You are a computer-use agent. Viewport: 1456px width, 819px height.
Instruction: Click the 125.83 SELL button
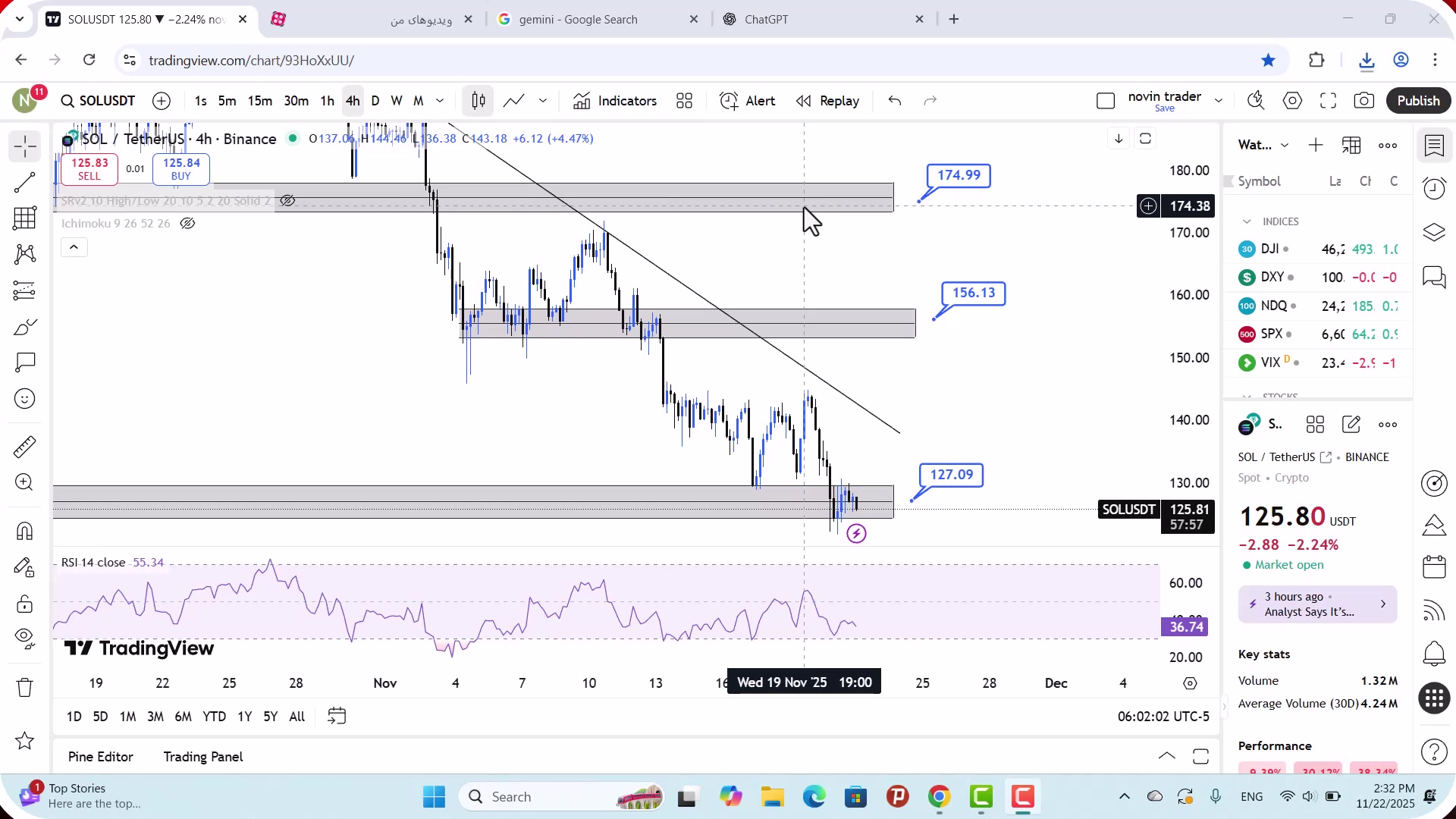pos(89,169)
